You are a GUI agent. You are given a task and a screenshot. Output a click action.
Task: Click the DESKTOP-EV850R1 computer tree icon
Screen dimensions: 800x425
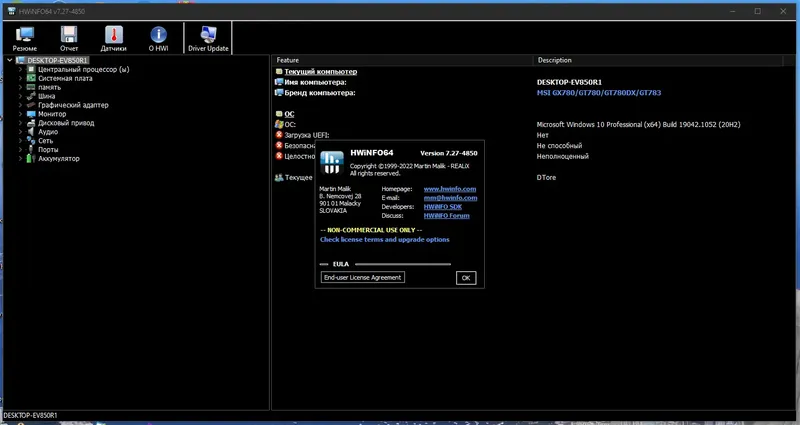pyautogui.click(x=21, y=60)
